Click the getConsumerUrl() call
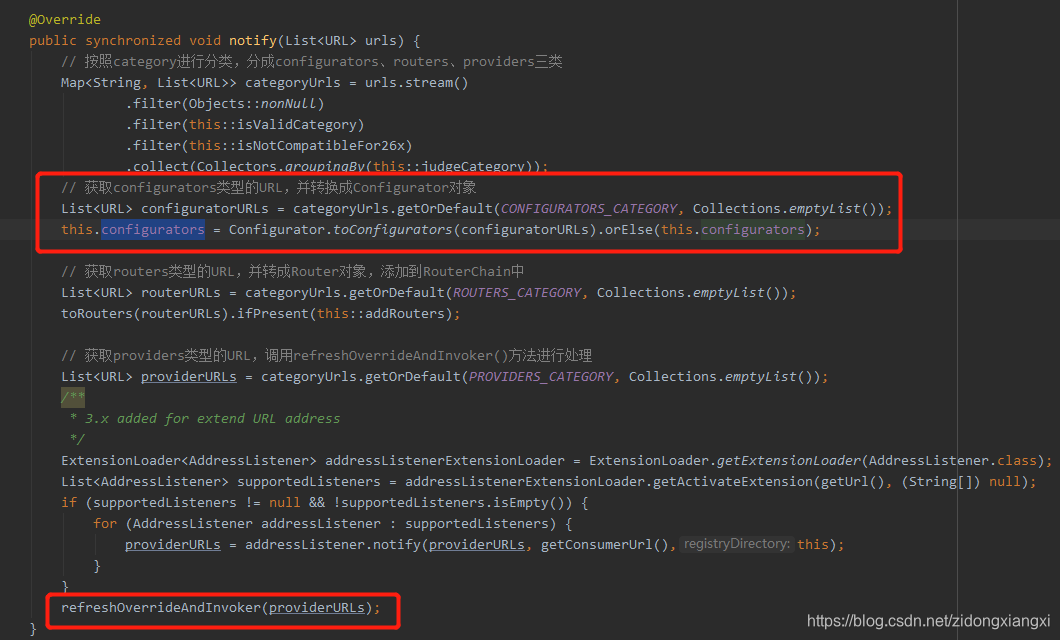Viewport: 1060px width, 640px height. pyautogui.click(x=605, y=544)
